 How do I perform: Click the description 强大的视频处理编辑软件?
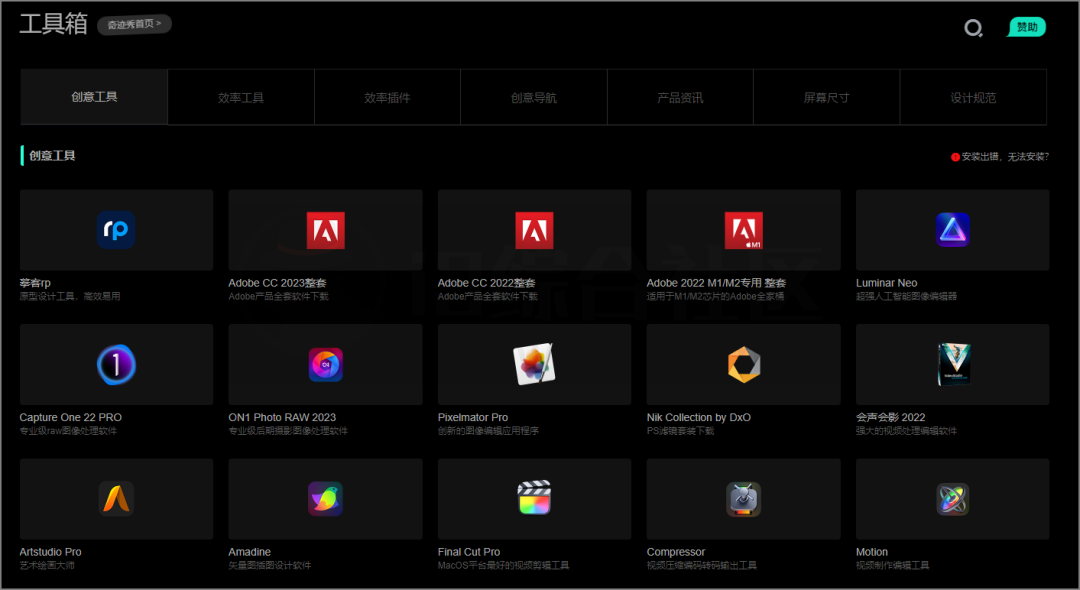(906, 431)
